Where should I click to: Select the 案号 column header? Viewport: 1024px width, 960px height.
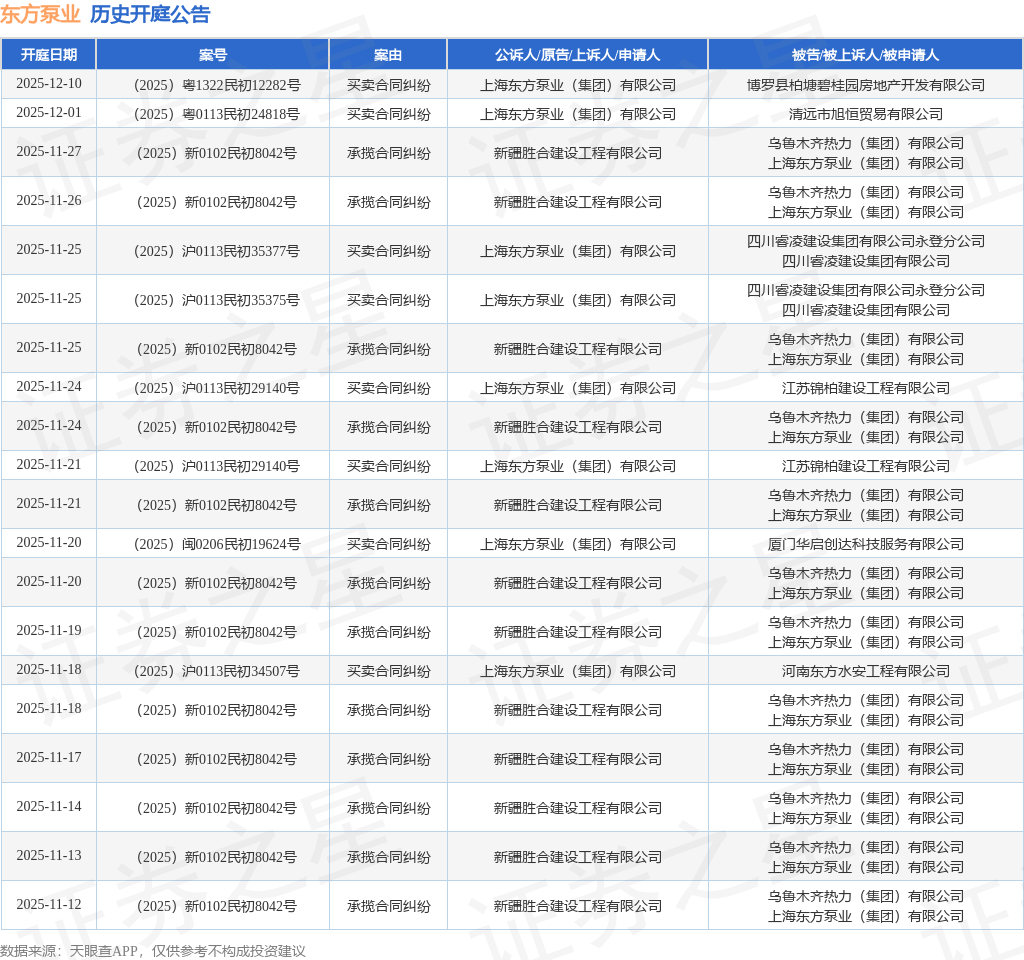[213, 55]
